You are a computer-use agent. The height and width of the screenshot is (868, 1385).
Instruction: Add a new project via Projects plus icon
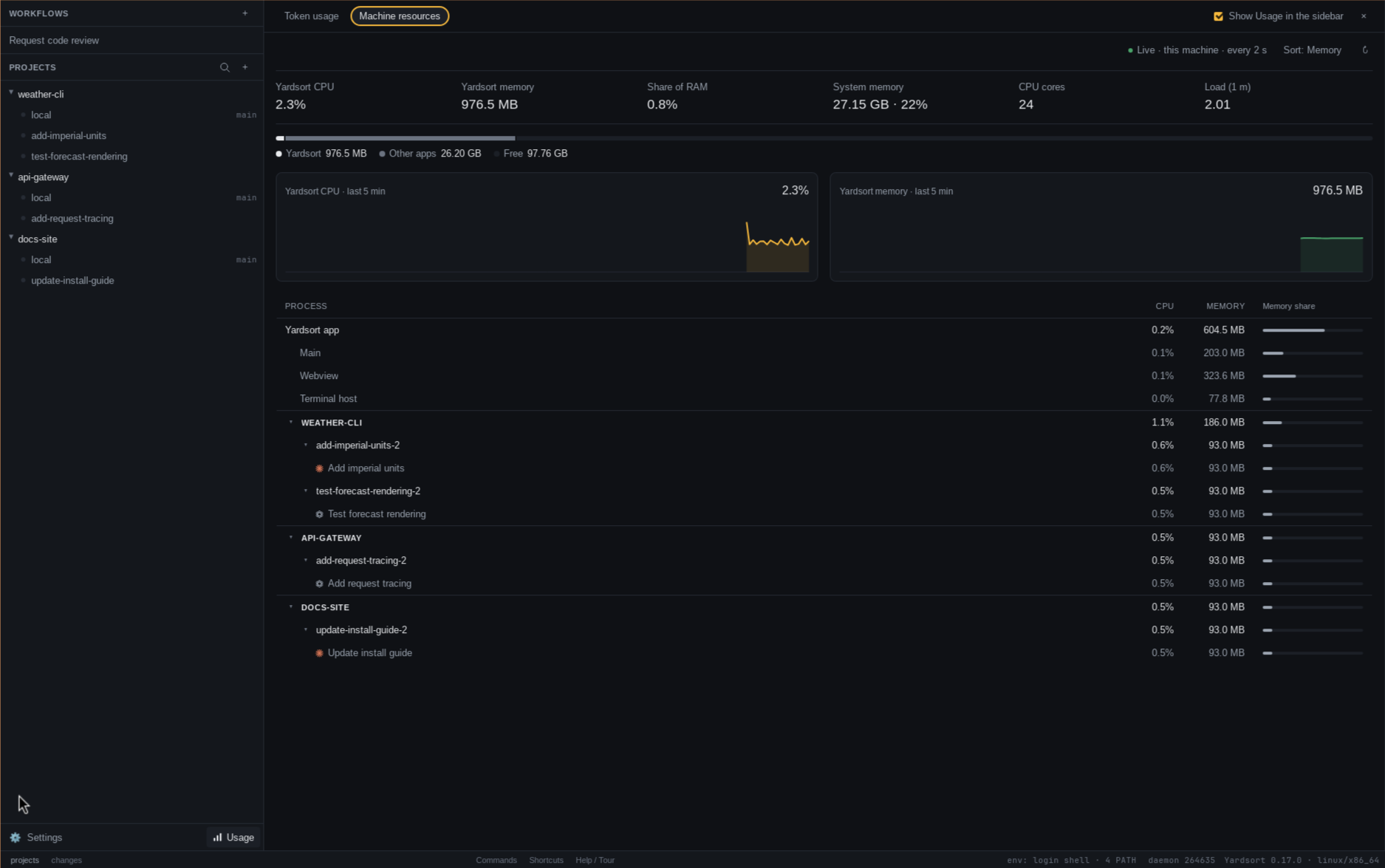(x=245, y=67)
